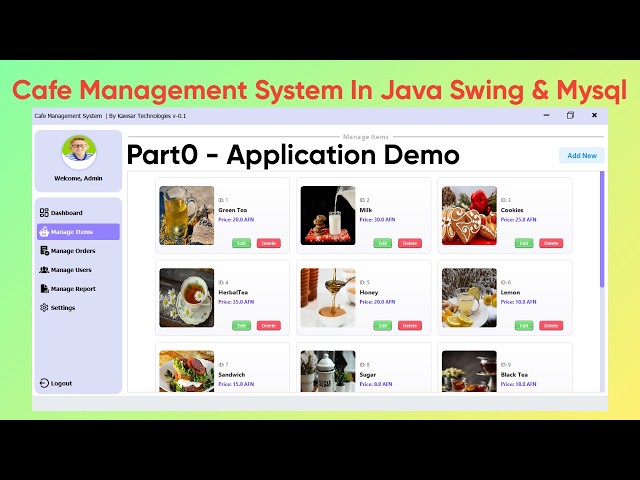Click the 'Black Tea' item name
Image resolution: width=640 pixels, height=480 pixels.
point(514,375)
